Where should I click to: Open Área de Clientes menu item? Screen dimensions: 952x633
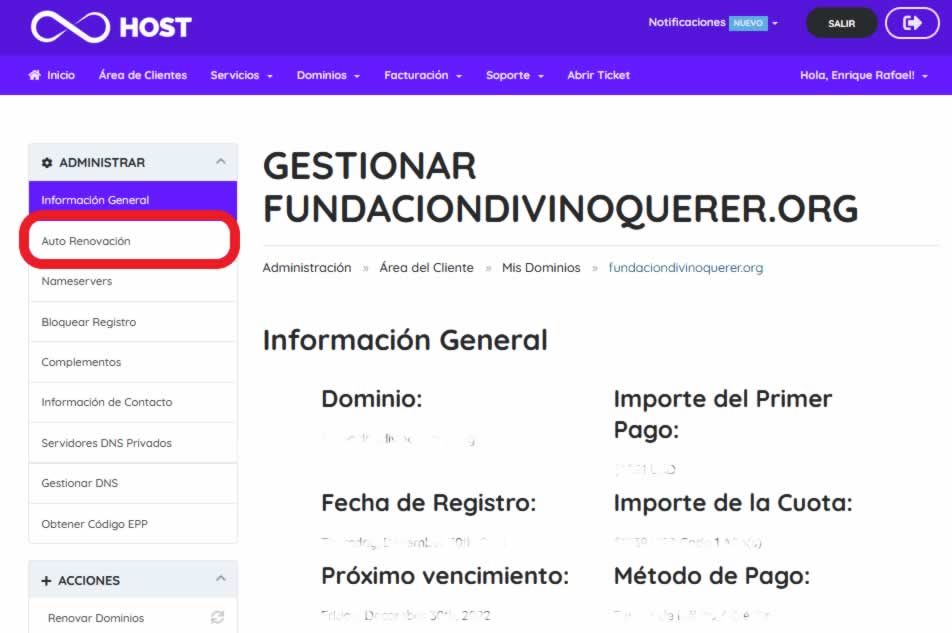[143, 75]
